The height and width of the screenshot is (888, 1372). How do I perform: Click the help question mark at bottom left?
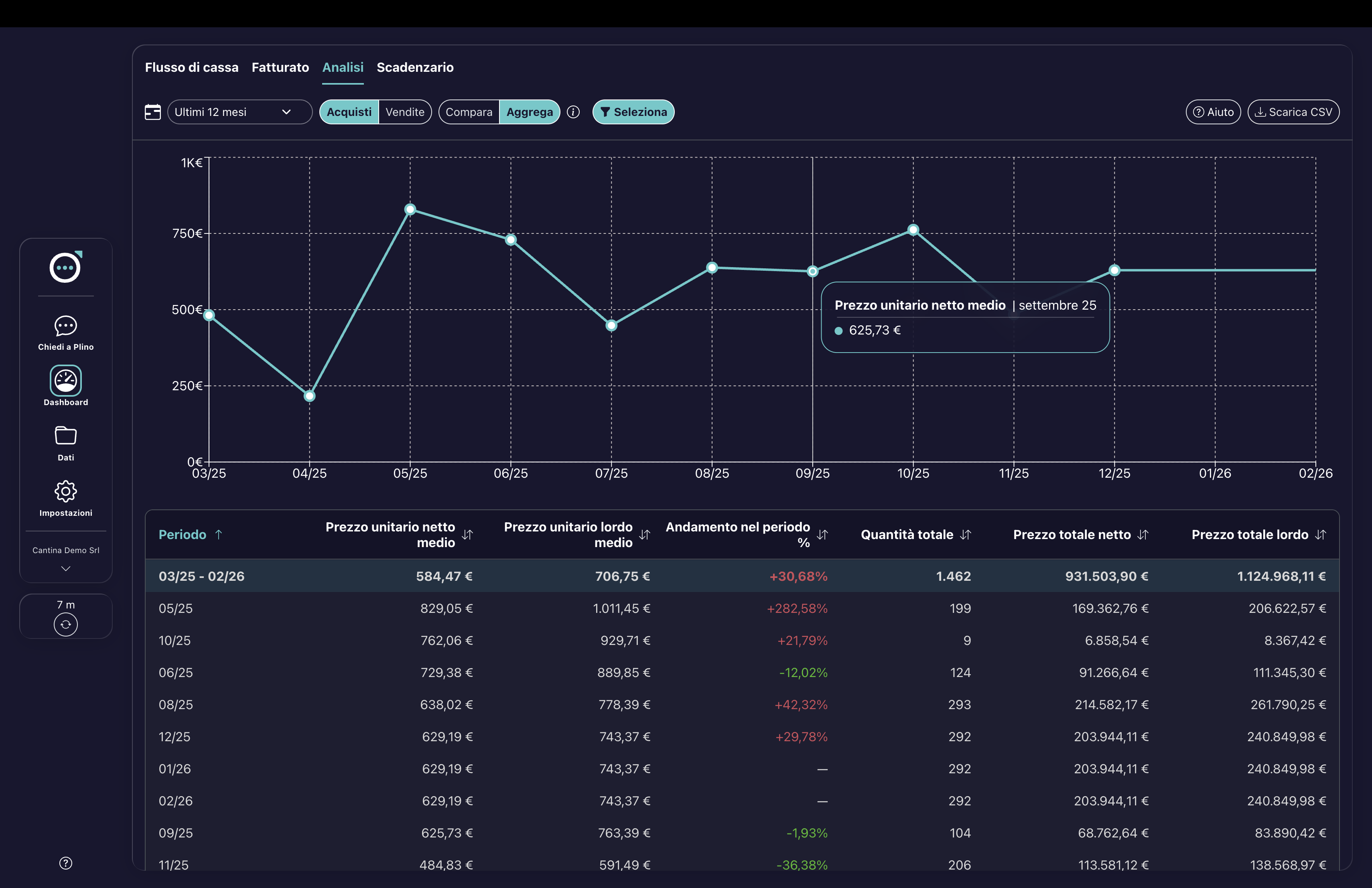coord(65,863)
